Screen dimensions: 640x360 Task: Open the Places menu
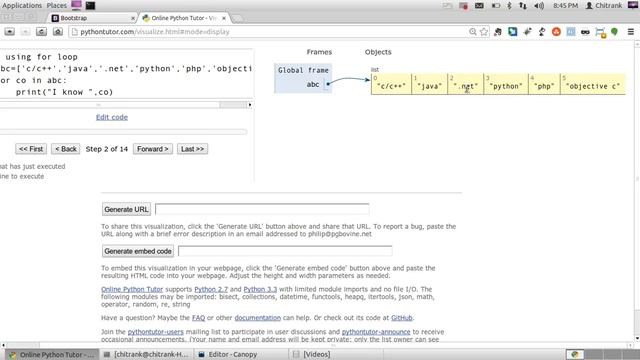click(57, 5)
